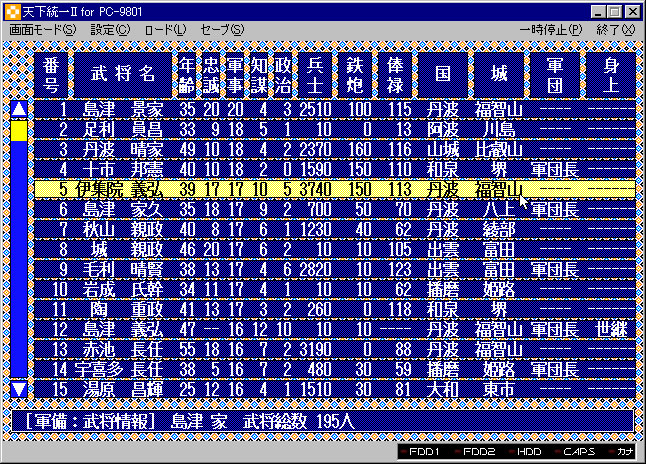The image size is (646, 464).
Task: Click 軍団長 label in 毛利 晴賢 row
Action: [x=555, y=269]
